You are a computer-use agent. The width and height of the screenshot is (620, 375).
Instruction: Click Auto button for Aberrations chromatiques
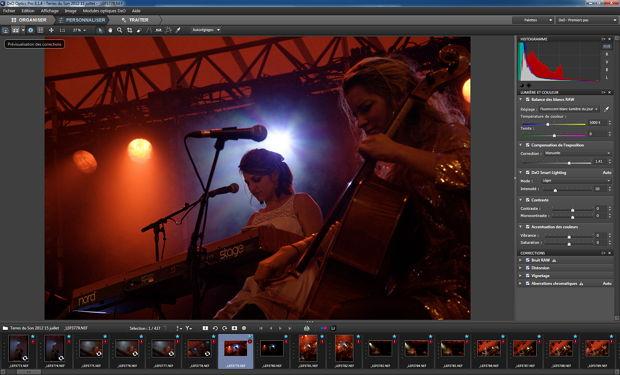(x=607, y=284)
